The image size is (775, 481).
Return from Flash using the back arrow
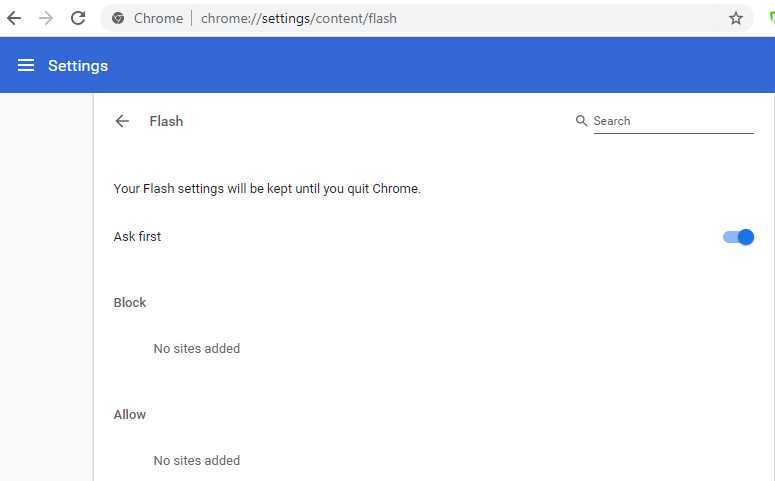(x=122, y=121)
